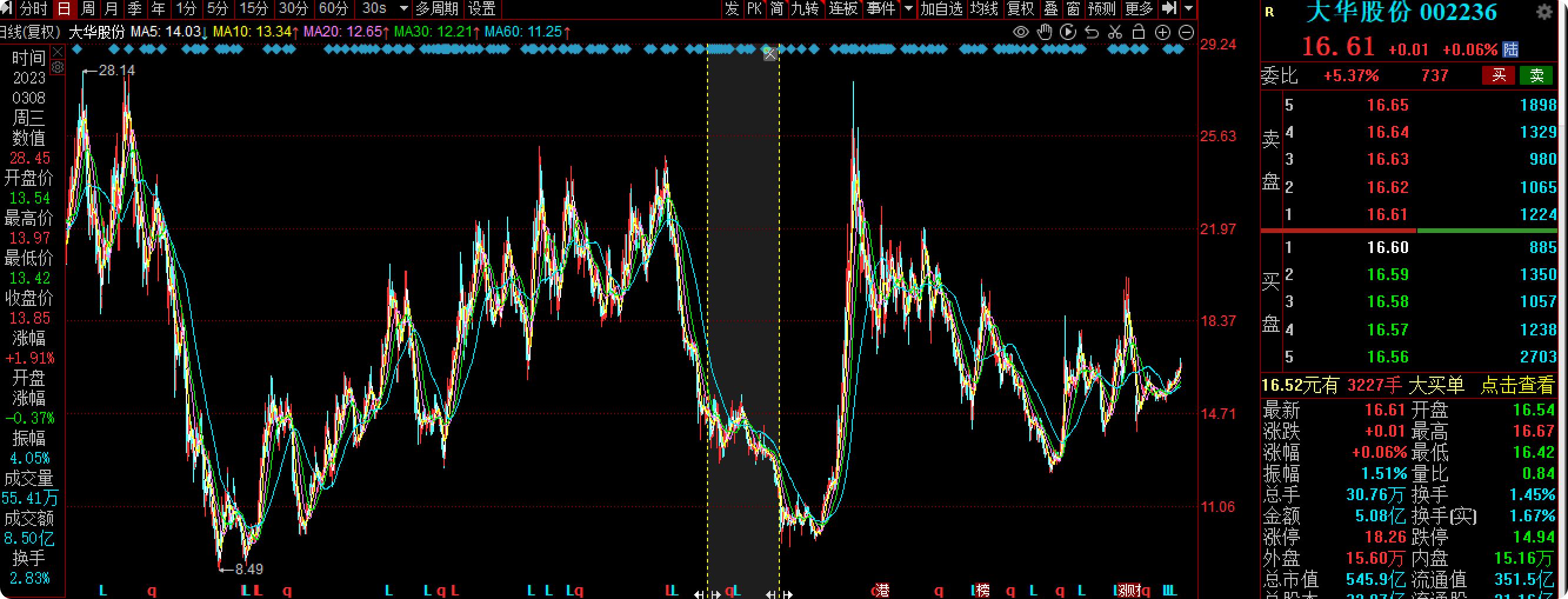The width and height of the screenshot is (1568, 599).
Task: Click the red 买 buy button
Action: tap(1498, 75)
